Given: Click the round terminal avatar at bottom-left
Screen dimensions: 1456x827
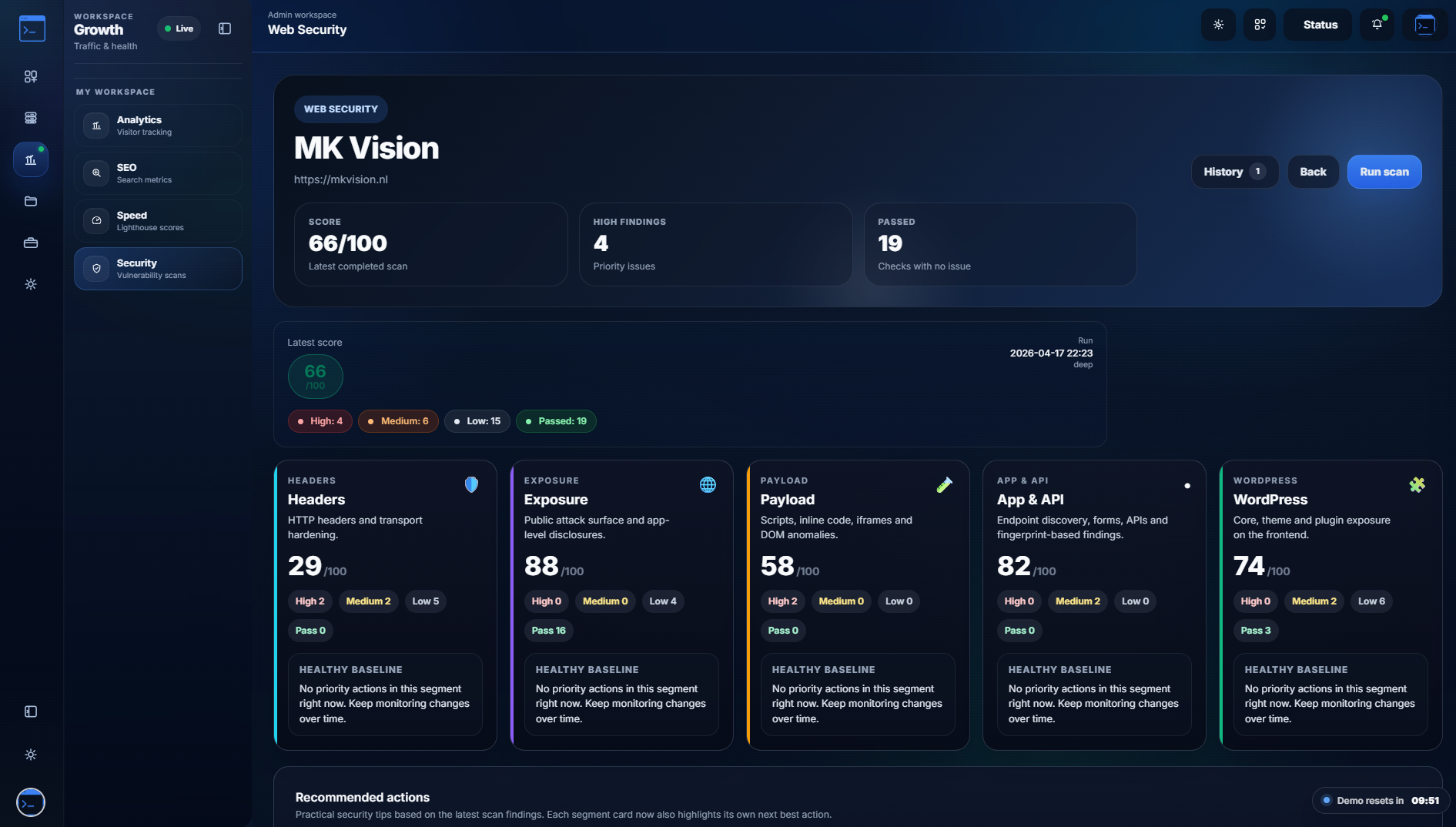Looking at the screenshot, I should (x=31, y=802).
